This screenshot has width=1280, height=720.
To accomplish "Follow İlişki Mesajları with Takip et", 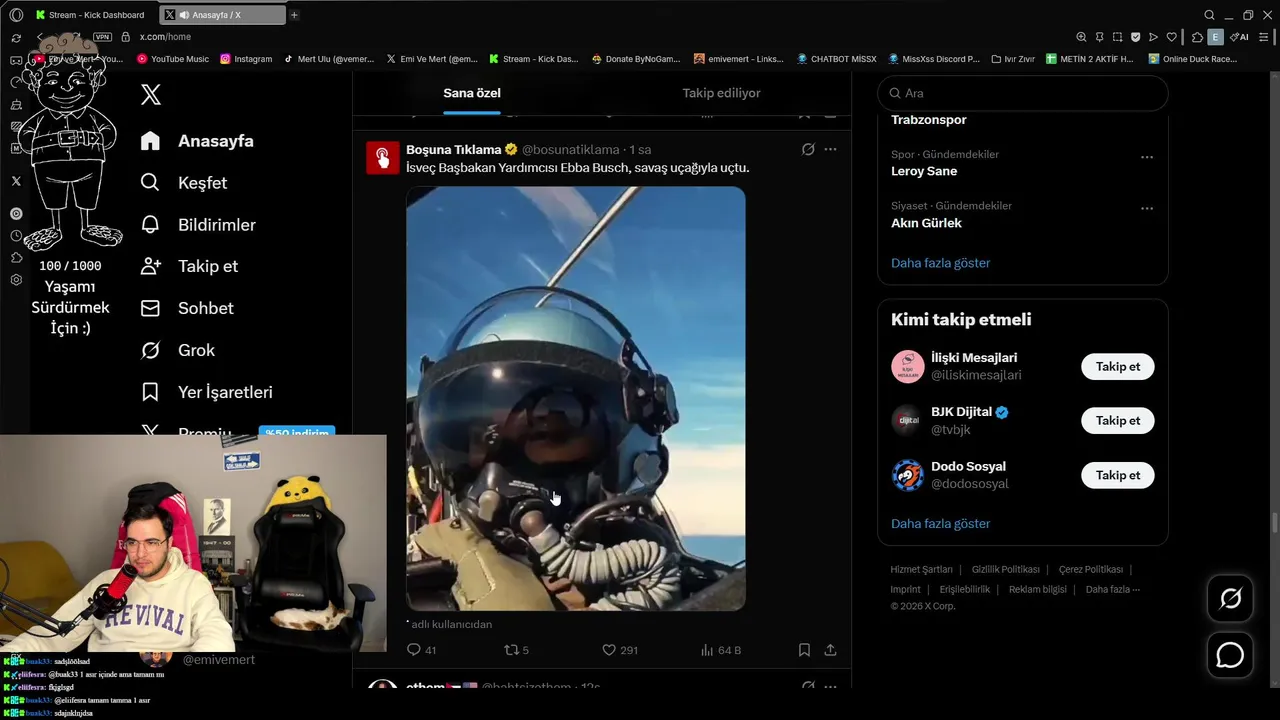I will point(1117,366).
